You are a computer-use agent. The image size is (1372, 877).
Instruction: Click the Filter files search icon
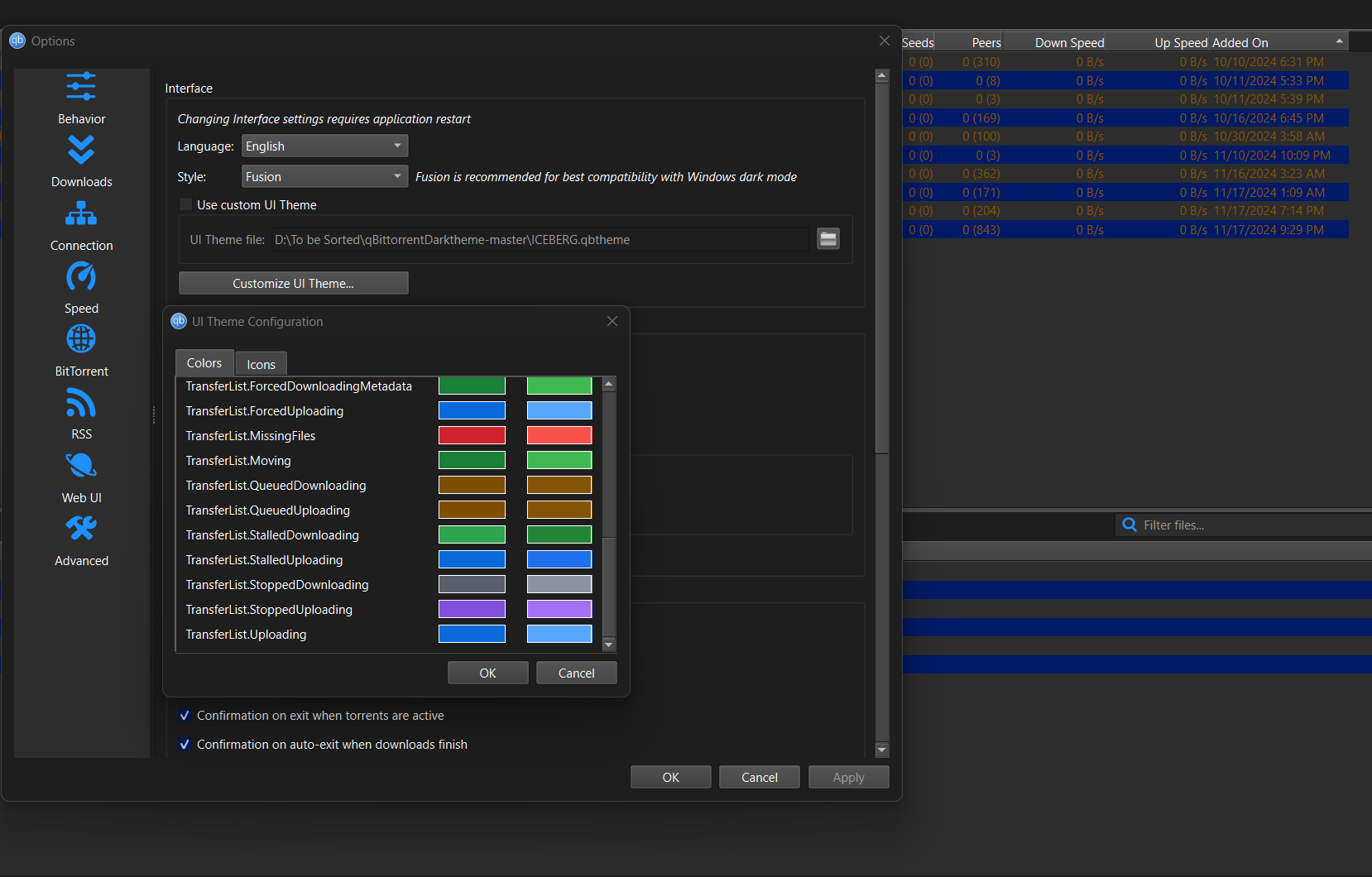point(1129,525)
